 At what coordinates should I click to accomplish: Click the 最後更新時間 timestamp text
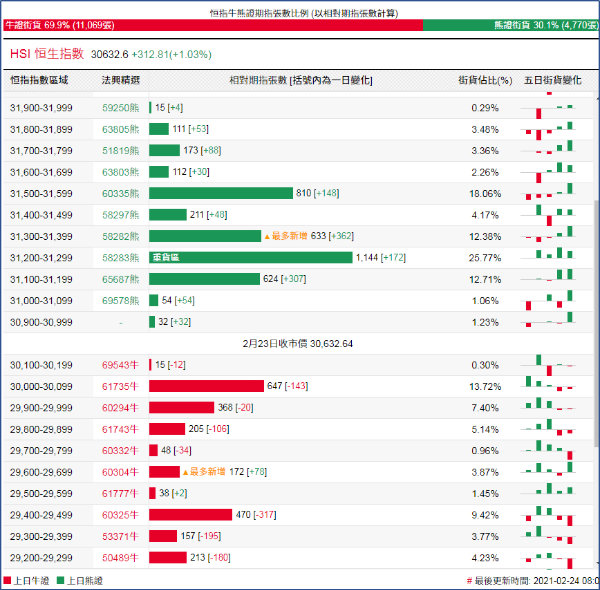[533, 581]
